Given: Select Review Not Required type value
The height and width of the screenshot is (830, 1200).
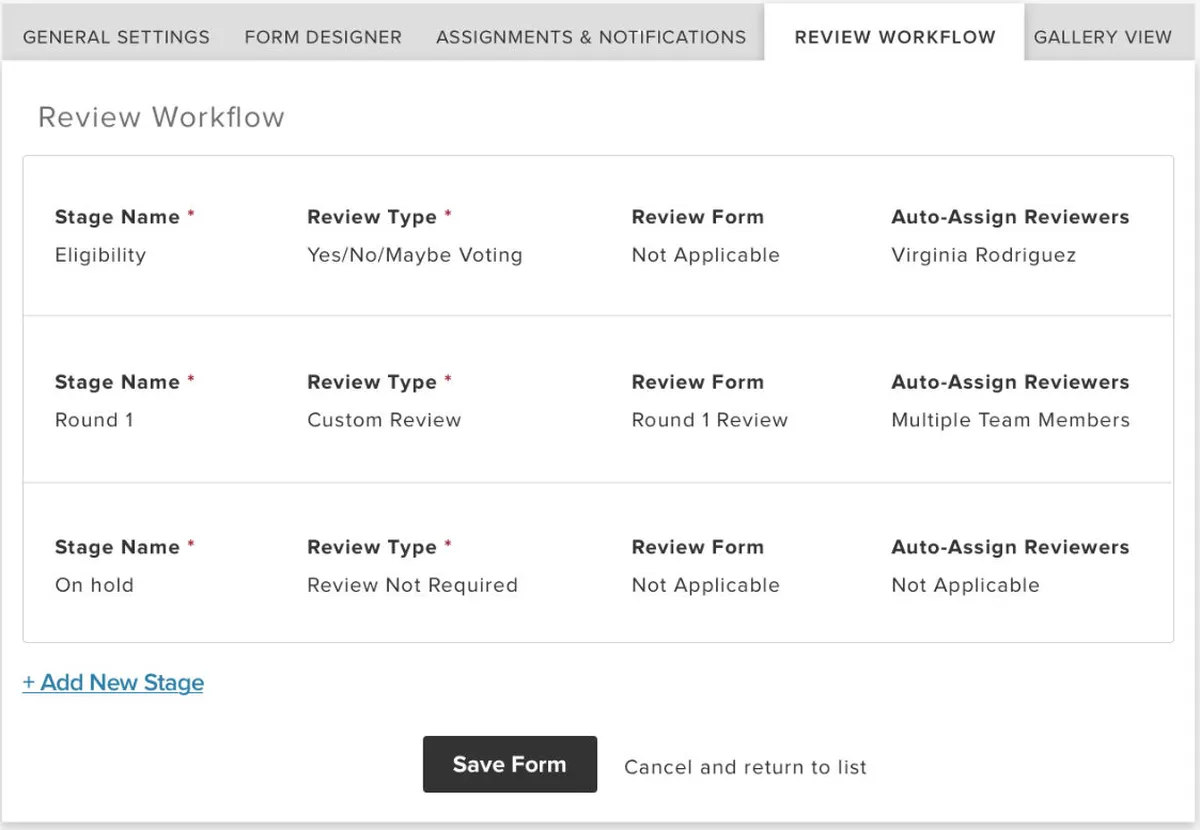Looking at the screenshot, I should click(x=412, y=585).
